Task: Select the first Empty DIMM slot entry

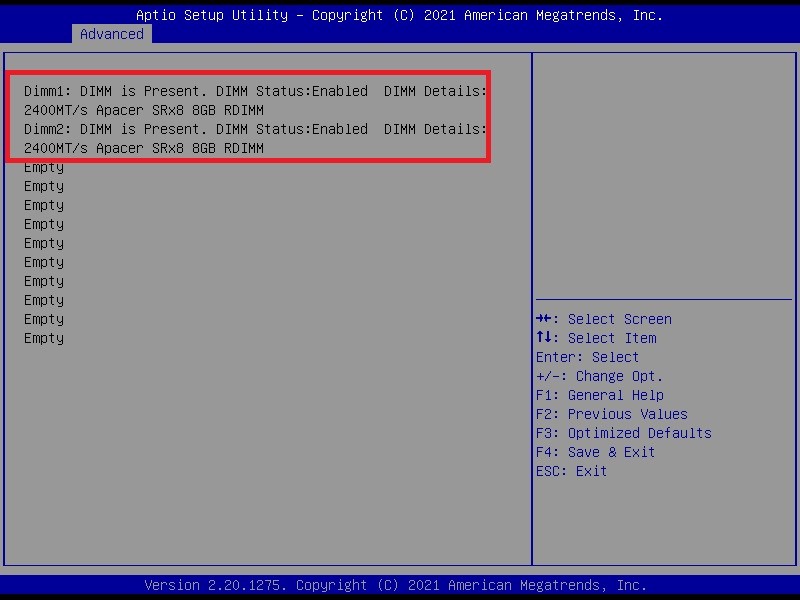Action: [44, 167]
